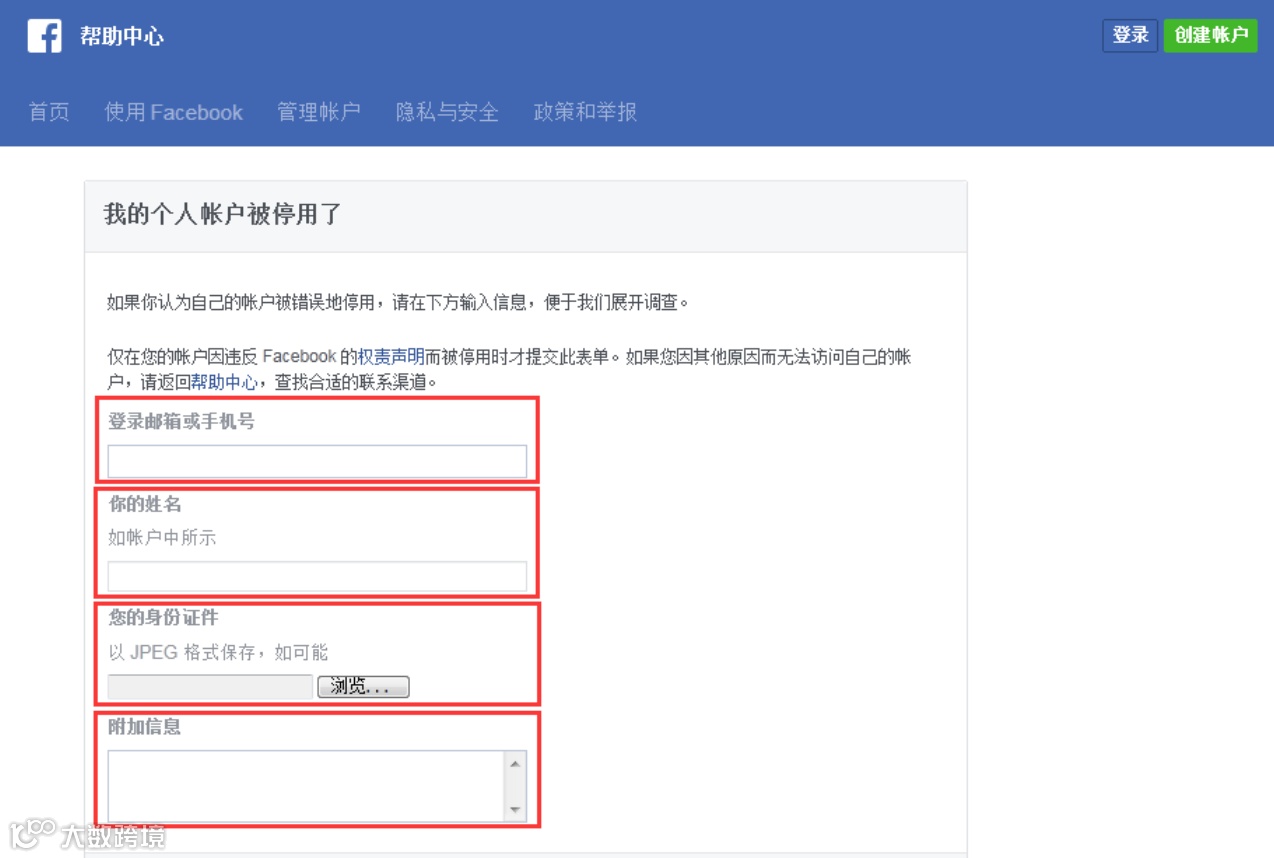Click the 登录 button
This screenshot has width=1274, height=858.
point(1129,35)
